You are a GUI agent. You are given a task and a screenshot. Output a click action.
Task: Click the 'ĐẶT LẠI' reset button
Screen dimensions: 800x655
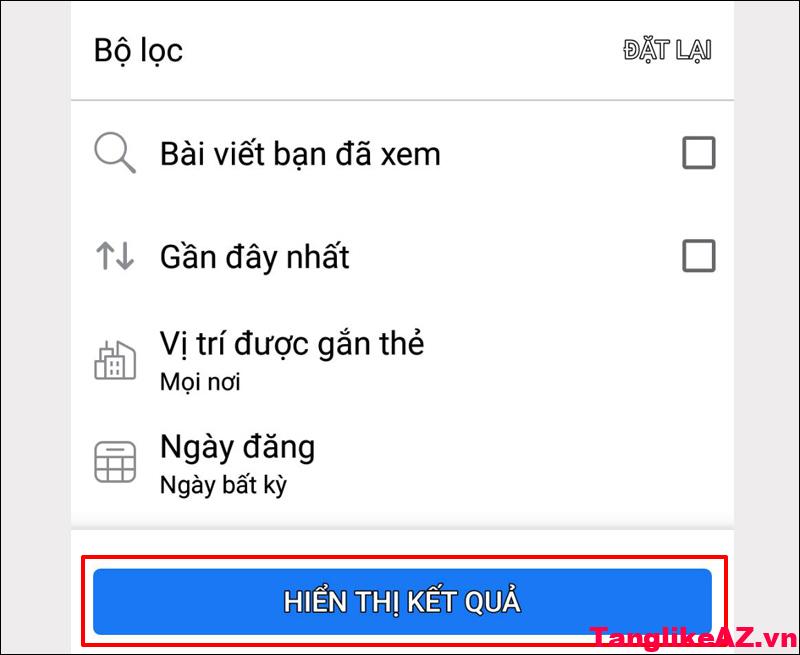click(x=667, y=50)
